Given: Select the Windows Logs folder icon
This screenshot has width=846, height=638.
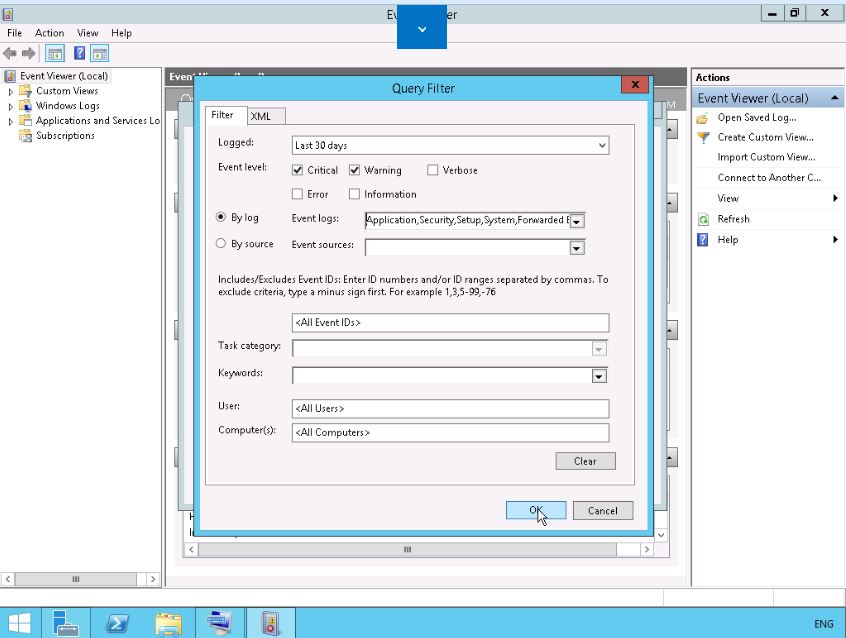Looking at the screenshot, I should [x=25, y=106].
